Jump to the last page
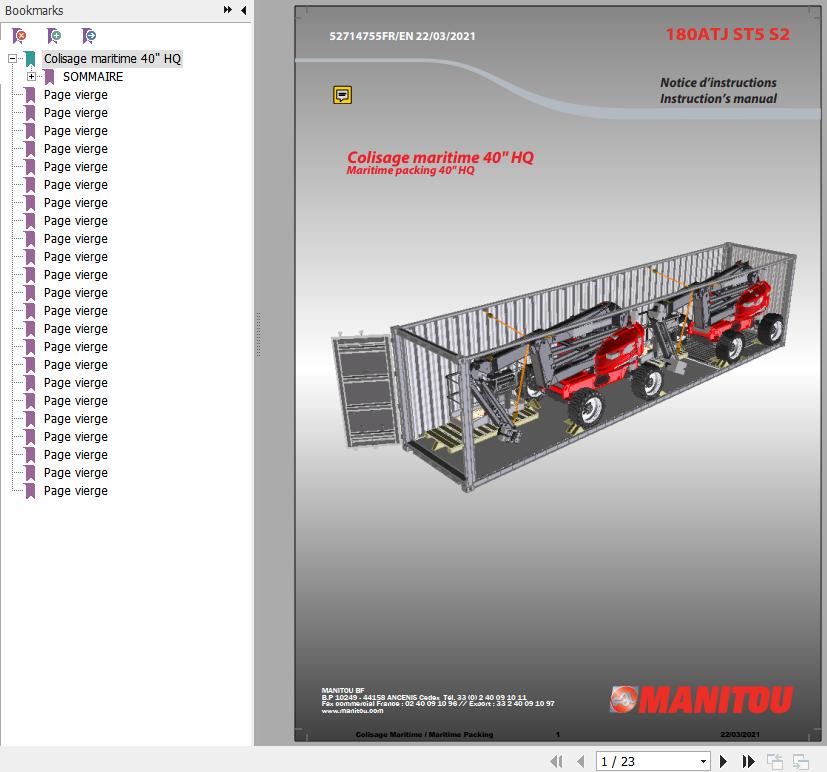 point(748,761)
